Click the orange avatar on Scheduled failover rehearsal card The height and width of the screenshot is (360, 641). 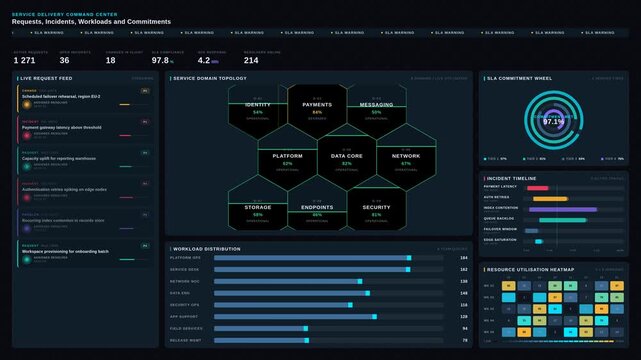tap(27, 104)
